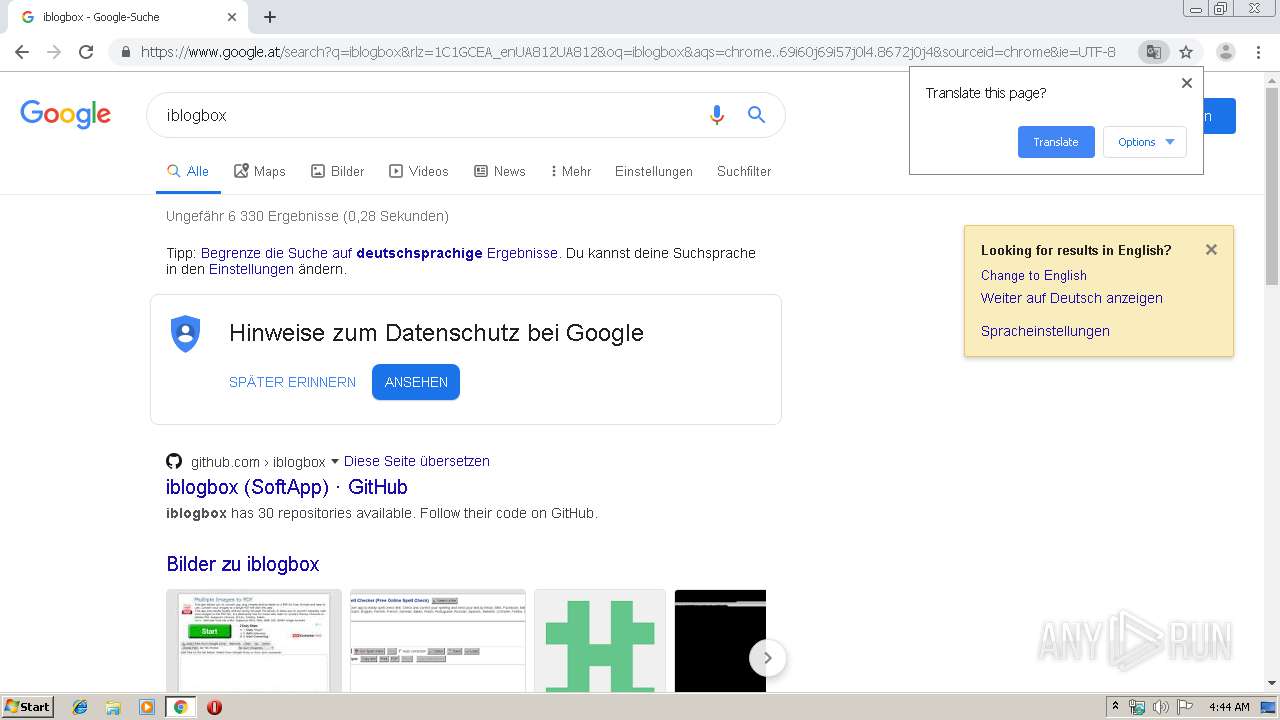This screenshot has width=1280, height=720.
Task: Reload the page with the refresh icon
Action: [x=86, y=52]
